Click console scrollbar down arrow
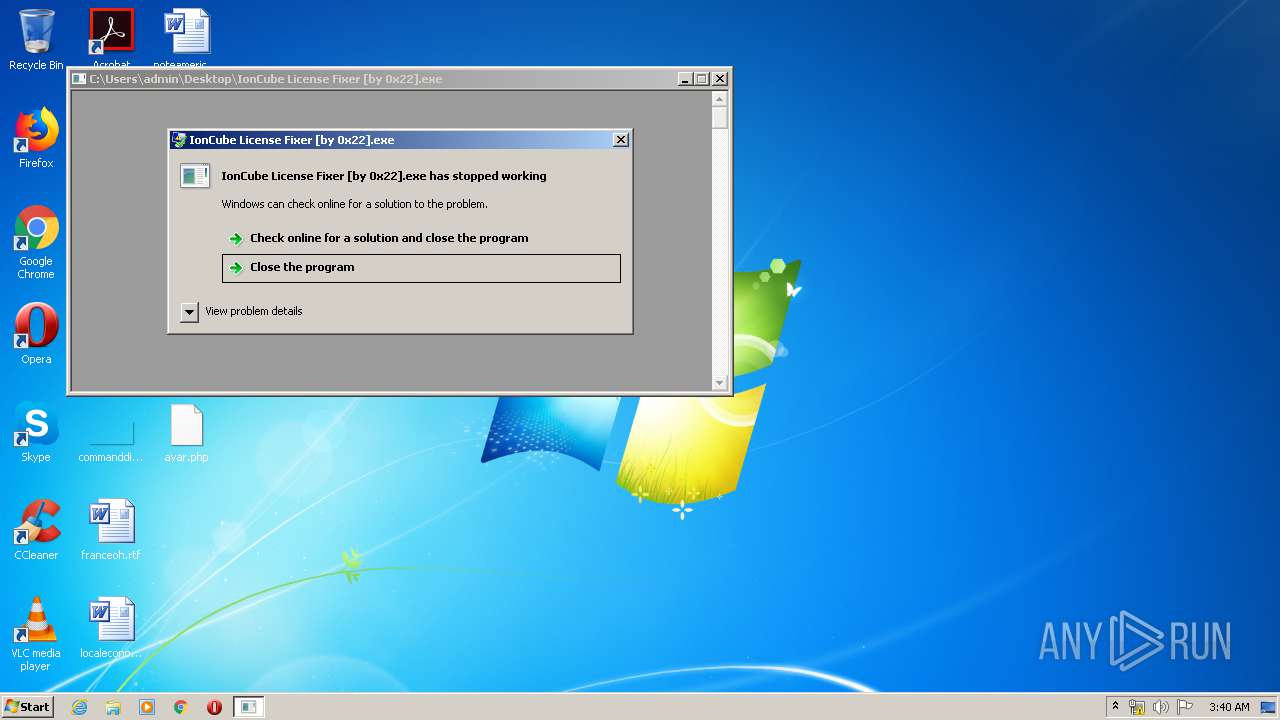The image size is (1280, 720). point(719,383)
